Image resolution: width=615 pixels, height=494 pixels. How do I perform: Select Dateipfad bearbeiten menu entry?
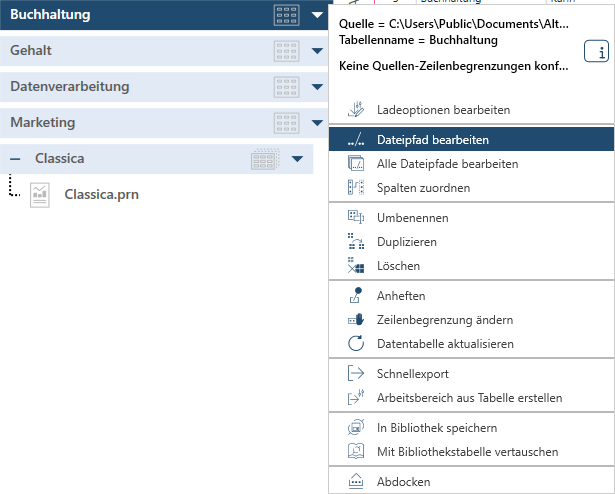click(x=432, y=140)
